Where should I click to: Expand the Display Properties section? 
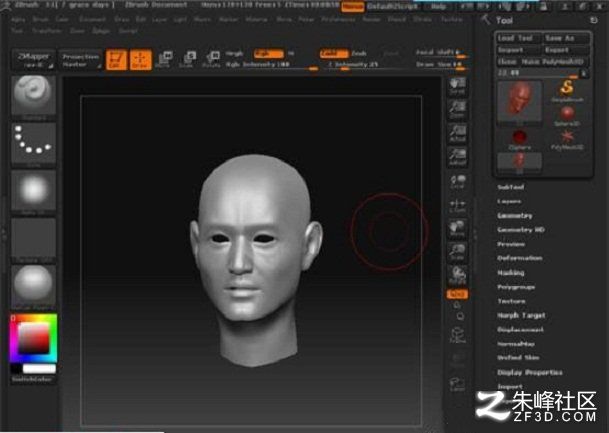click(530, 372)
